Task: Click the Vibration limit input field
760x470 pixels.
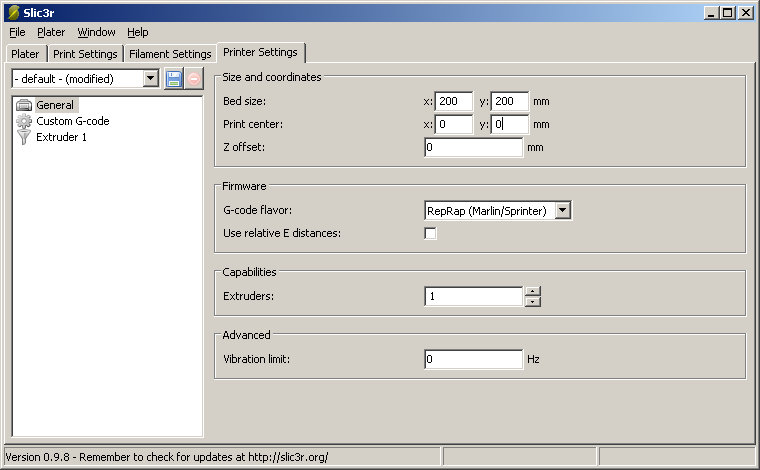Action: tap(474, 360)
